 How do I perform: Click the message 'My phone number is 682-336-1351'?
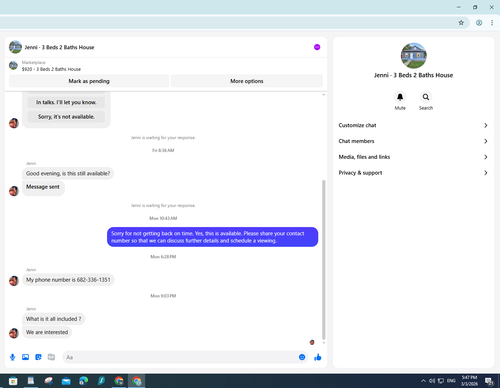(68, 280)
